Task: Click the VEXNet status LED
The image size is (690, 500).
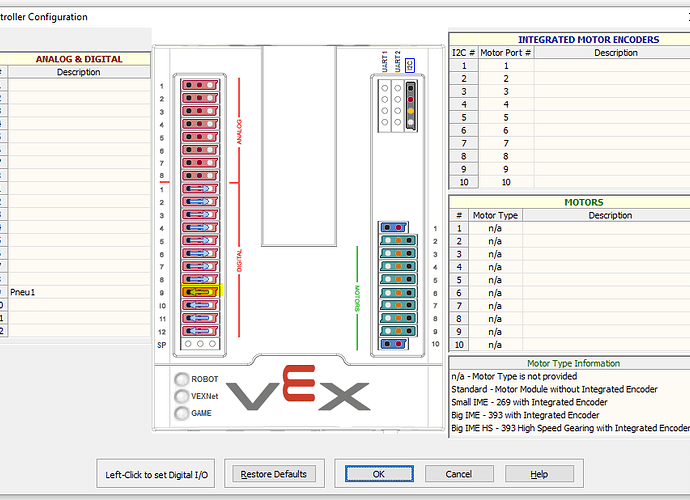Action: point(181,396)
